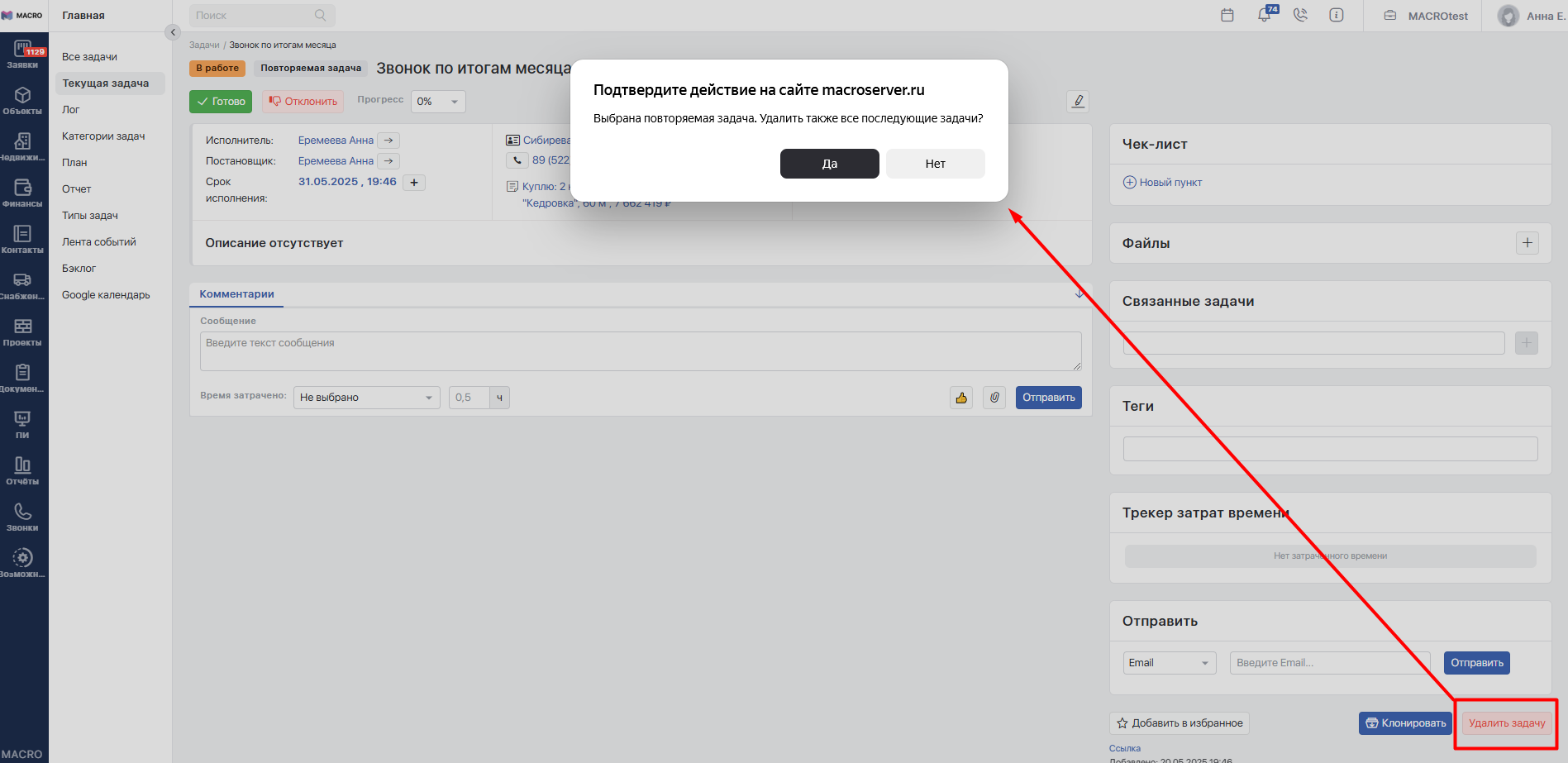Viewport: 1568px width, 763px height.
Task: Open the Email type dropdown
Action: click(1169, 663)
